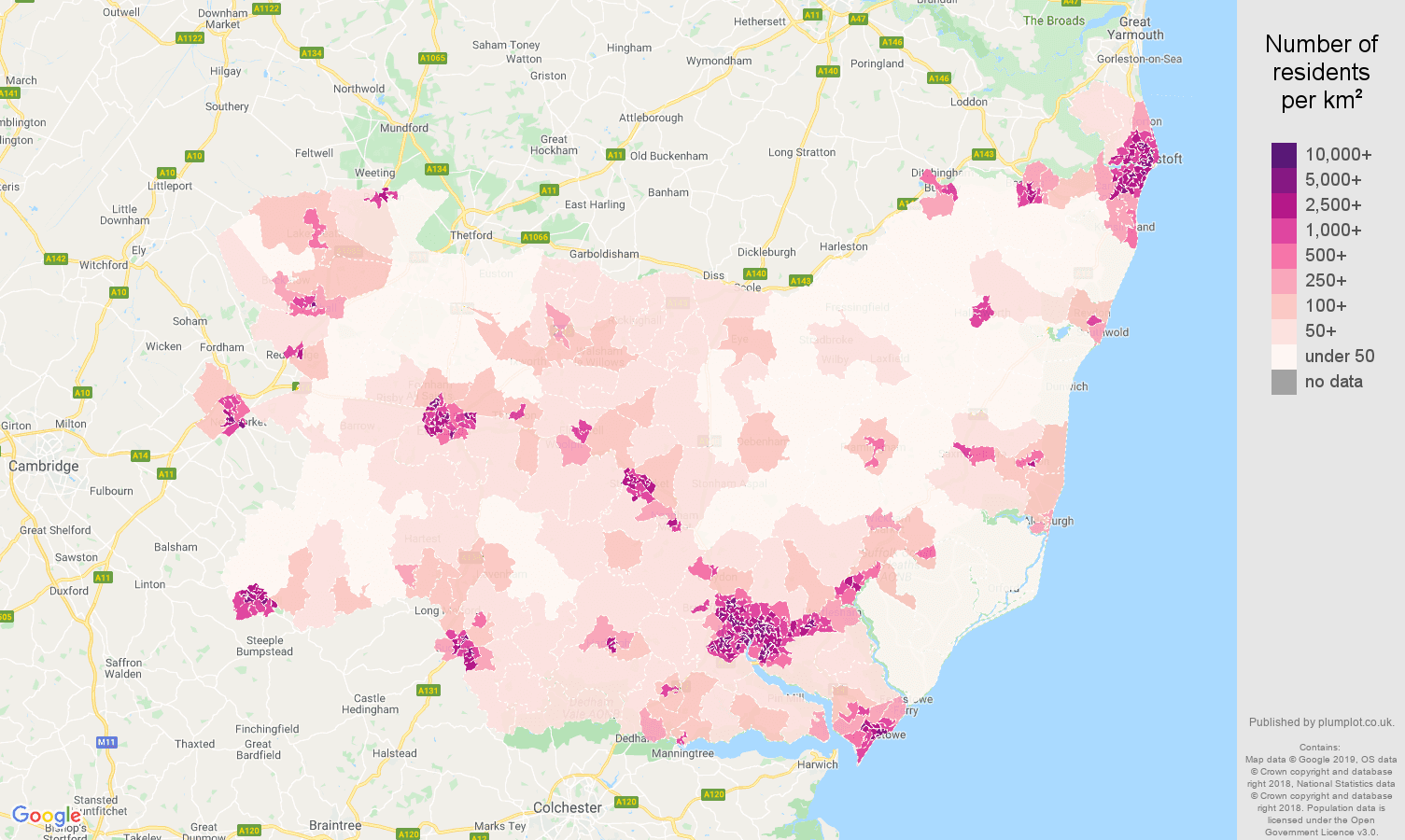This screenshot has width=1405, height=840.
Task: Click the A11 shield by Old Buckenham
Action: tap(615, 155)
